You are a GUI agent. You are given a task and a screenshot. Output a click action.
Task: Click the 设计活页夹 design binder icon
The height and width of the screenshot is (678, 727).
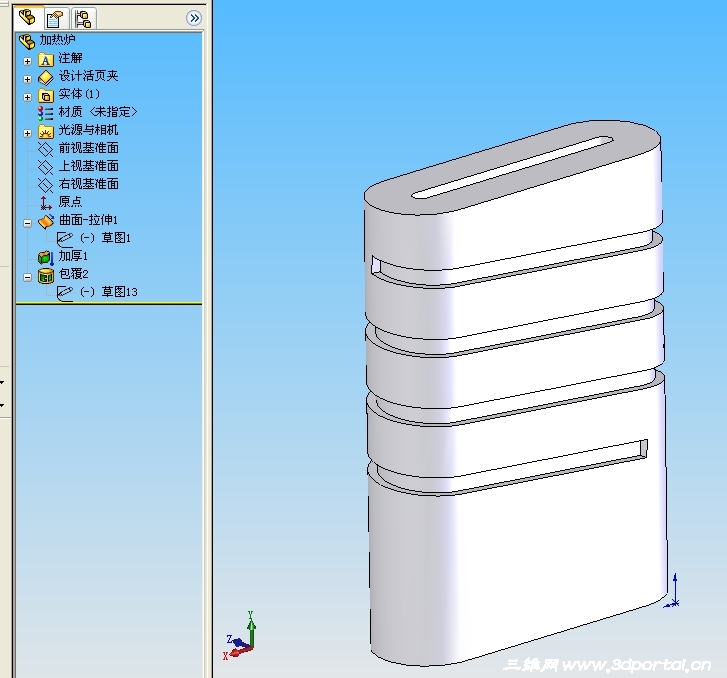click(x=45, y=77)
